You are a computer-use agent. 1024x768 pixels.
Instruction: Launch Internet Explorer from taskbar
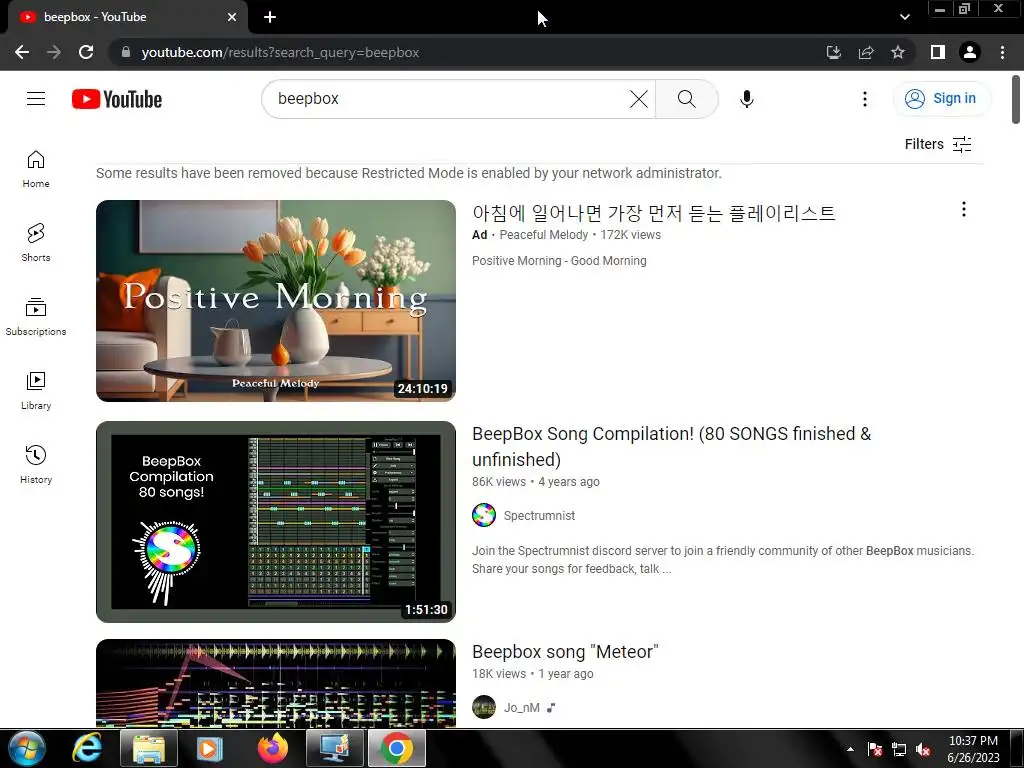point(86,748)
